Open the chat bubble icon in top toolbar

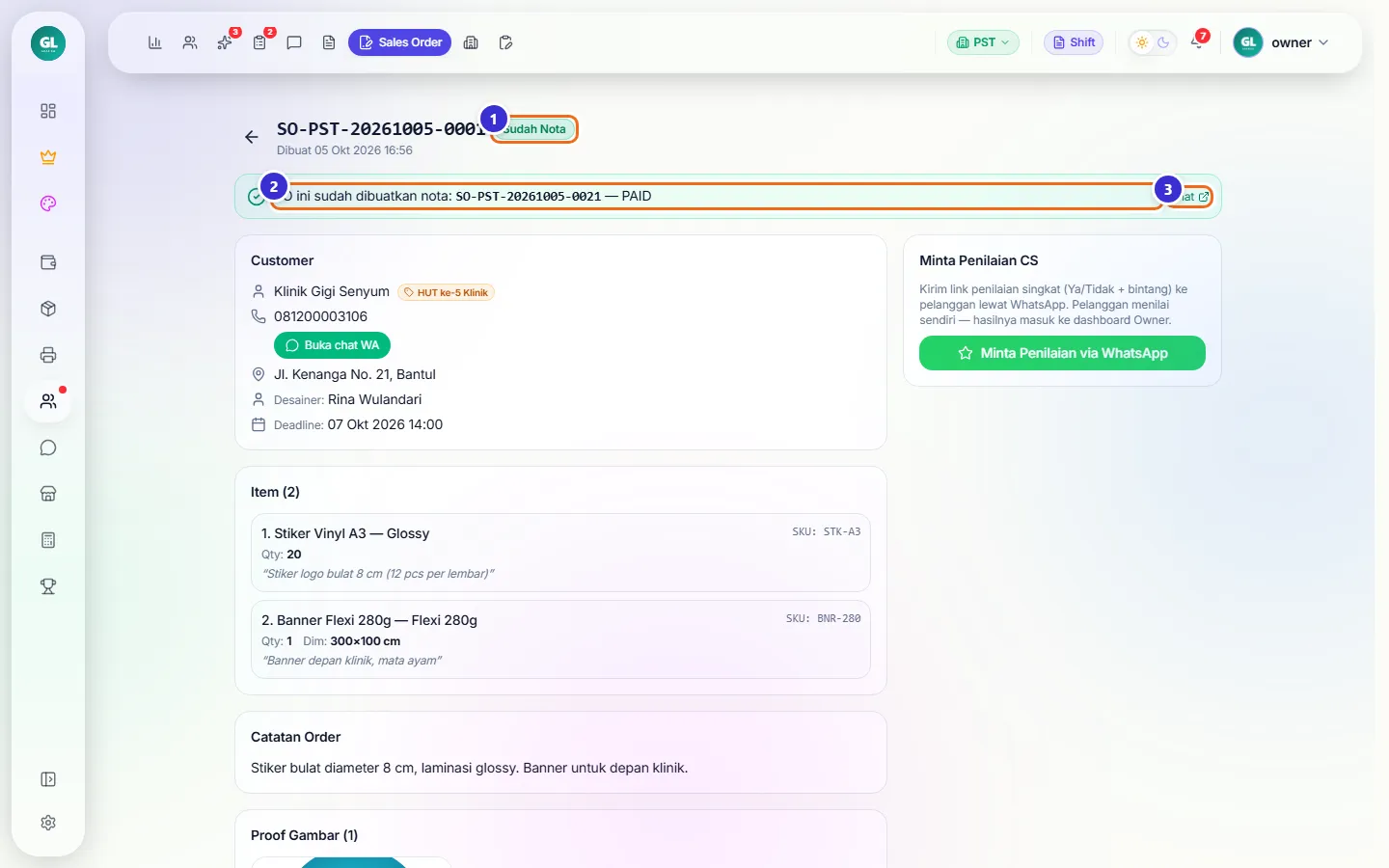click(x=294, y=42)
